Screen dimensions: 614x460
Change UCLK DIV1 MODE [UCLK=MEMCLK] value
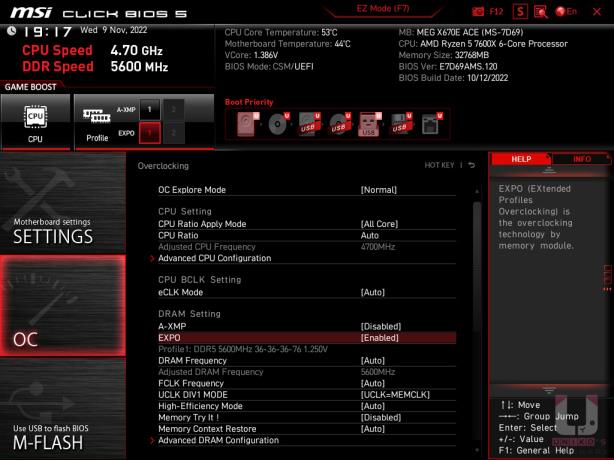[x=395, y=395]
